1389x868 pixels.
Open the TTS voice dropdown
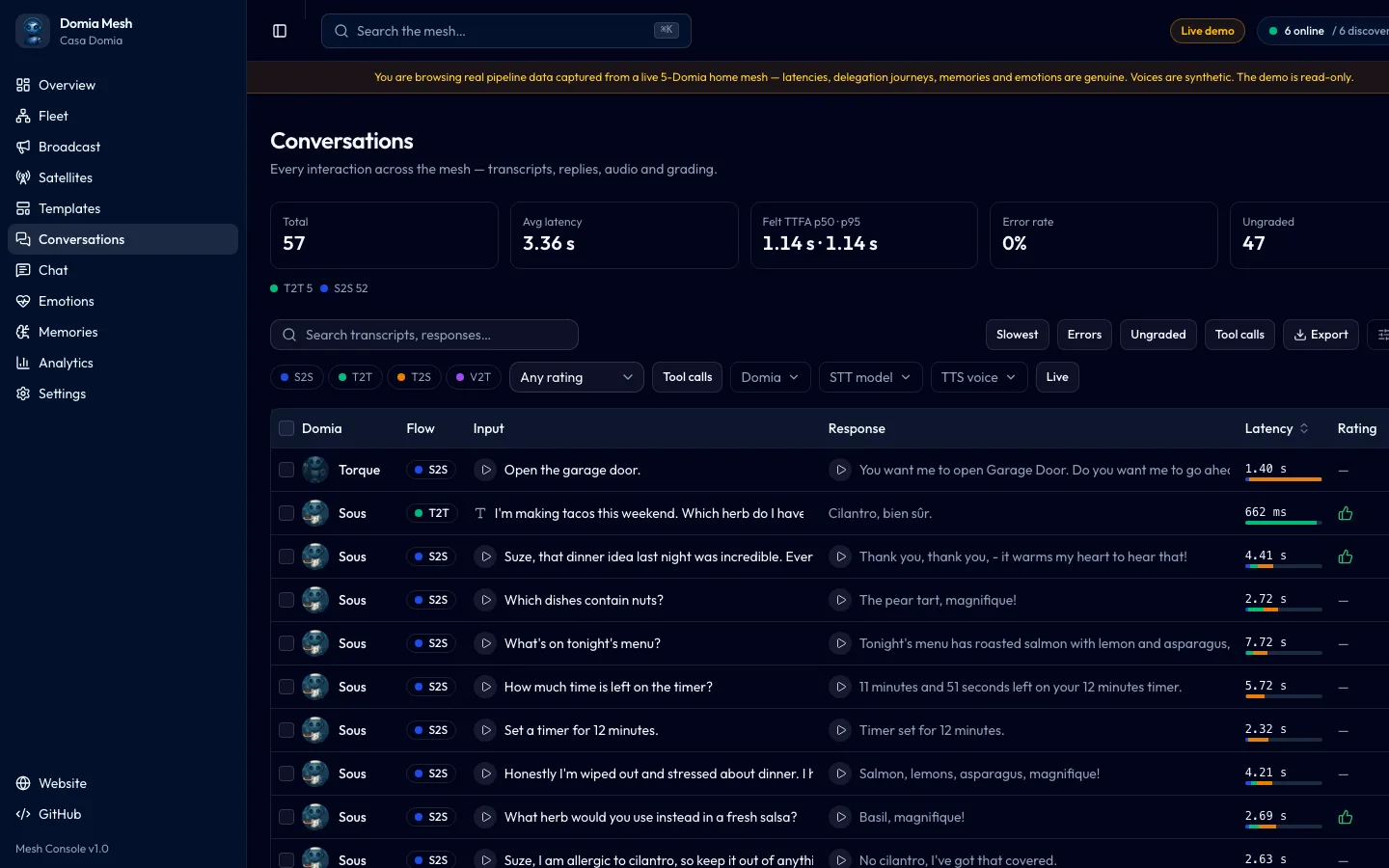[979, 377]
